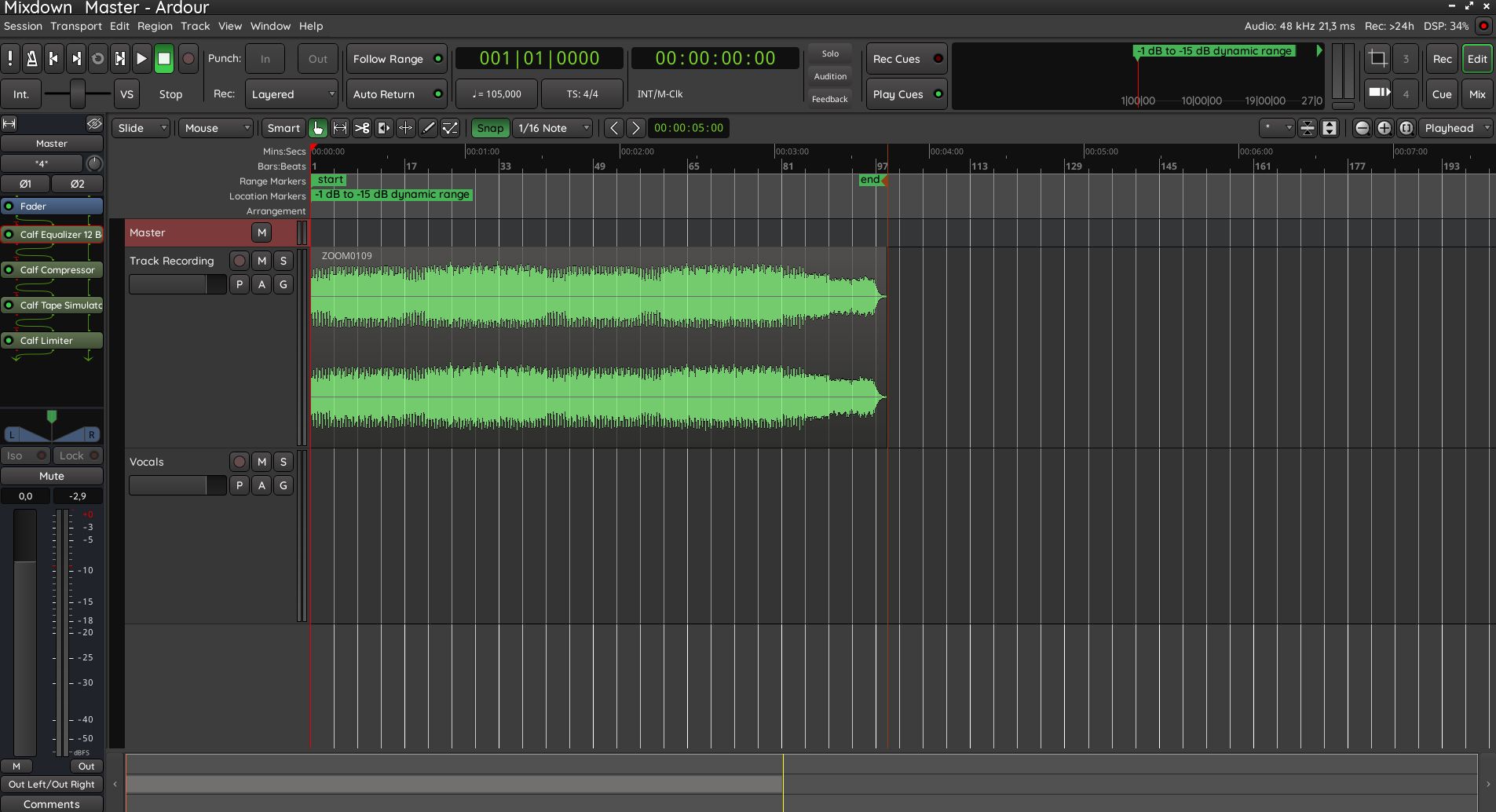Screen dimensions: 1496x812
Task: Click the Punch In button
Action: pos(265,59)
